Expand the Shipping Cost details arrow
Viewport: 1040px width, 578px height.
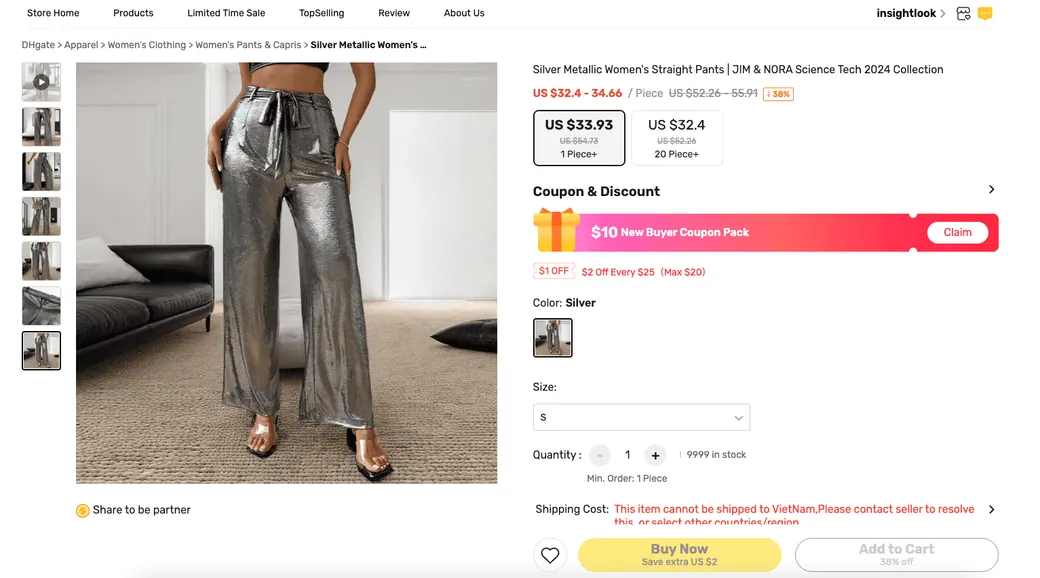(992, 510)
